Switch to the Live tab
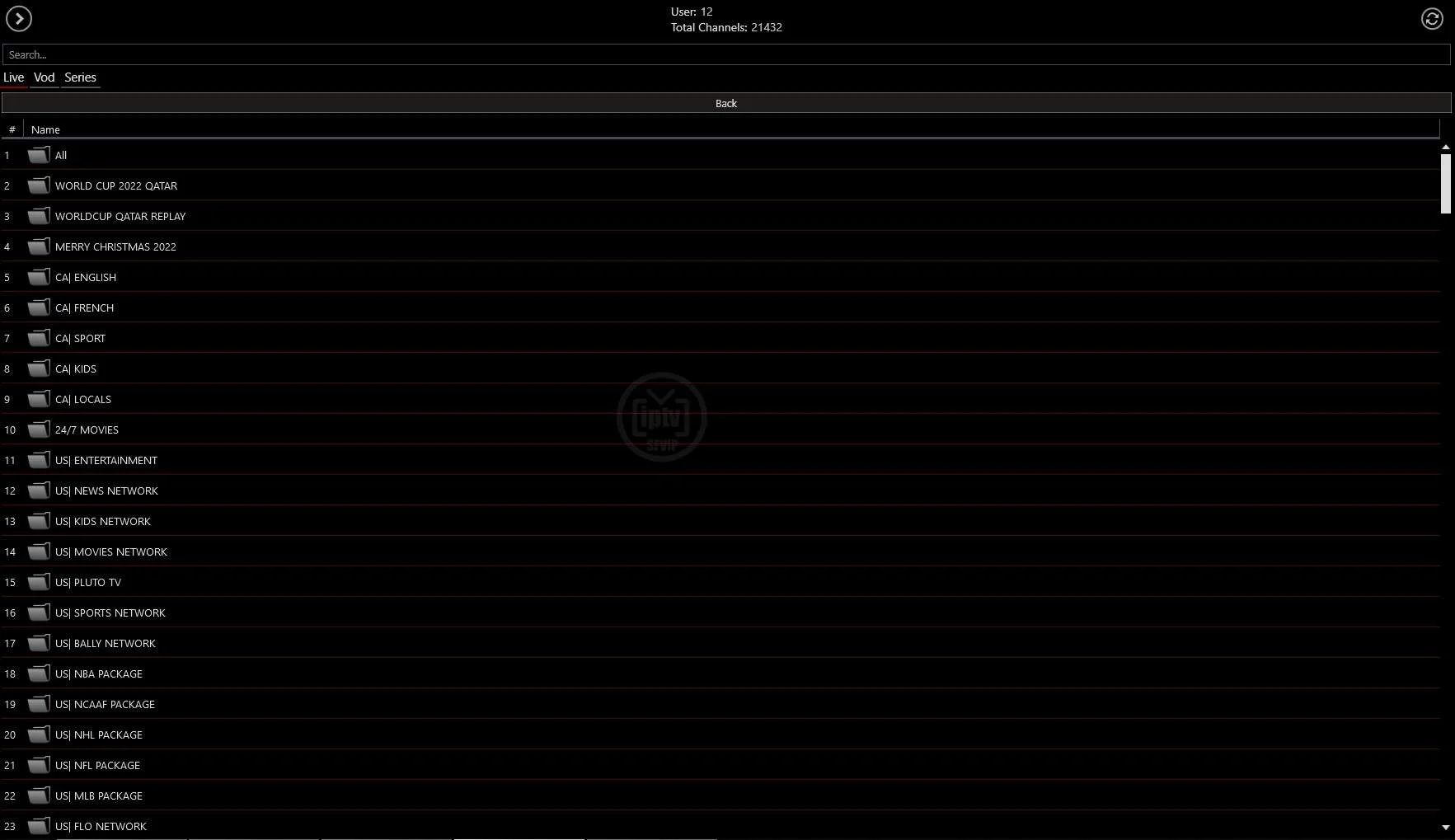The width and height of the screenshot is (1455, 840). 14,77
